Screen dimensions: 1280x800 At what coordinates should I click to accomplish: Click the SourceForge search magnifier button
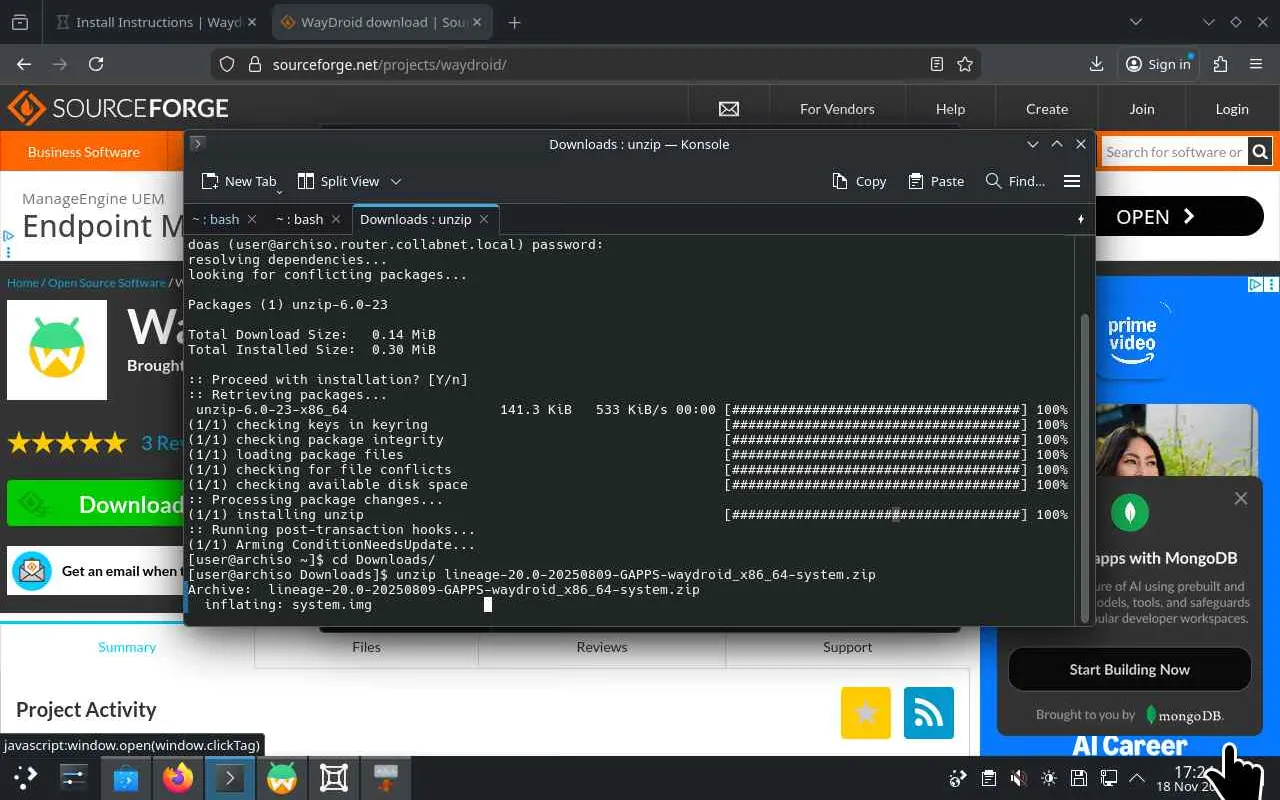click(x=1260, y=152)
